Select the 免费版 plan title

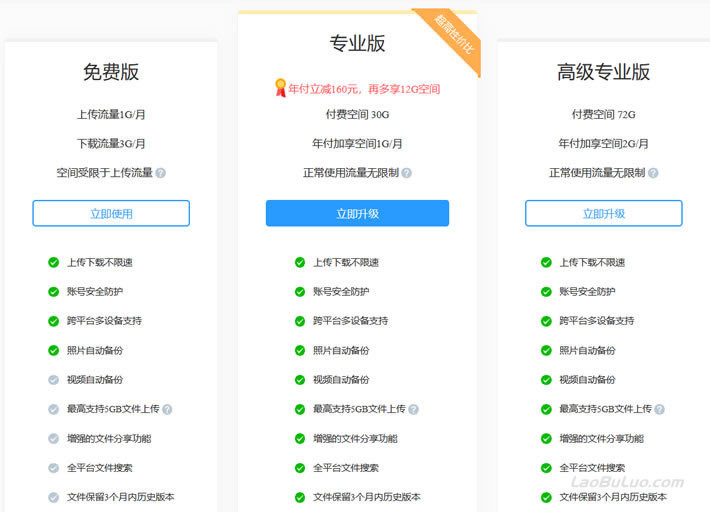[x=111, y=72]
